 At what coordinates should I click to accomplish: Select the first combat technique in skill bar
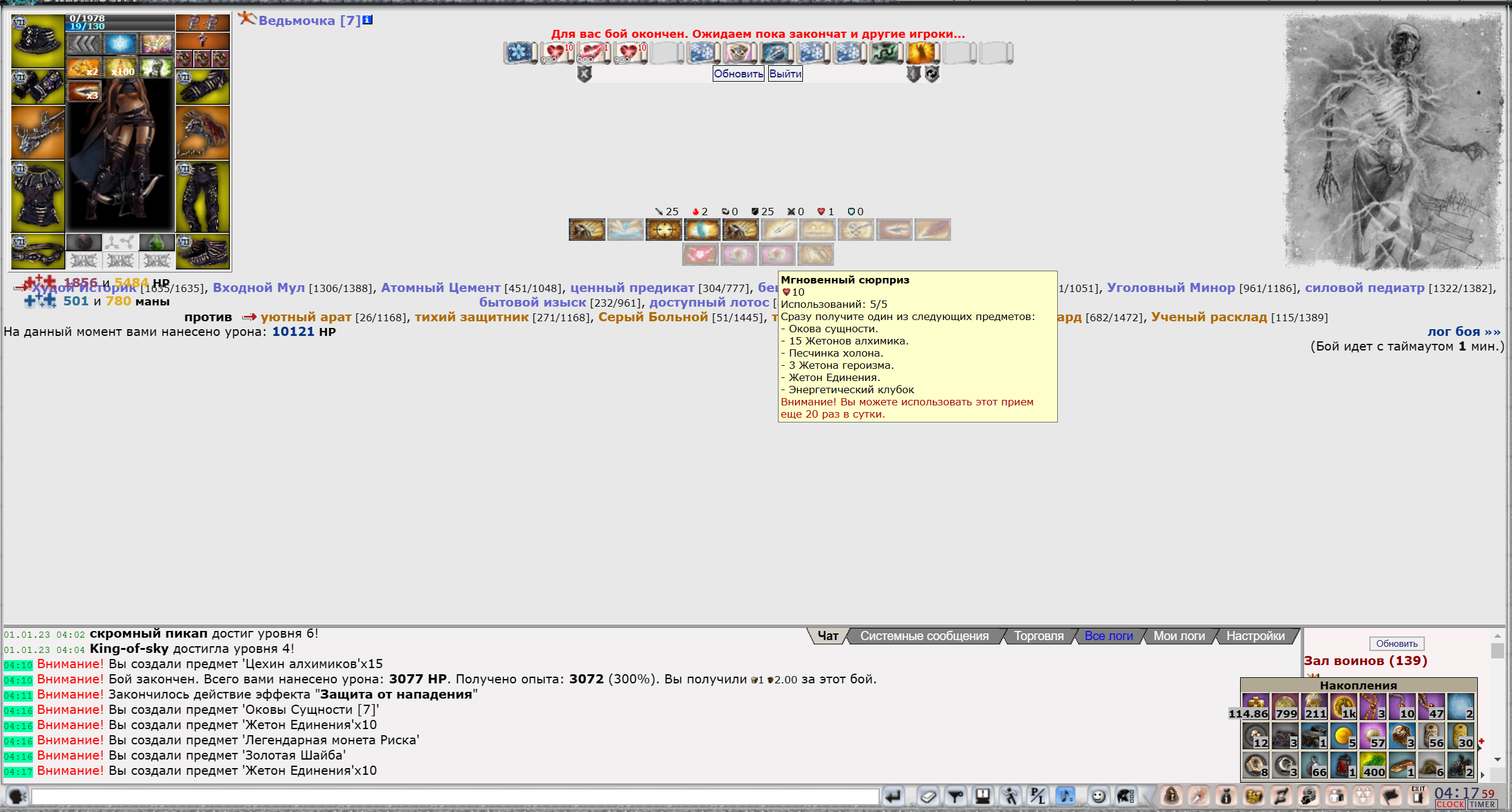pos(587,230)
